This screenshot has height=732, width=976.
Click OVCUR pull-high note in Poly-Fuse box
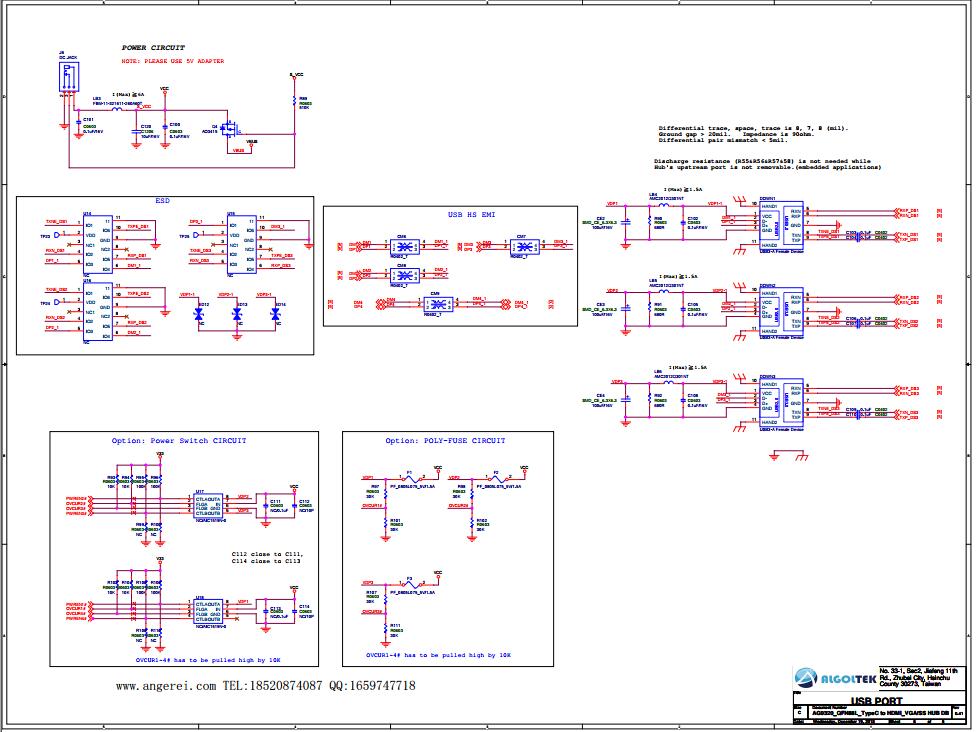(439, 655)
